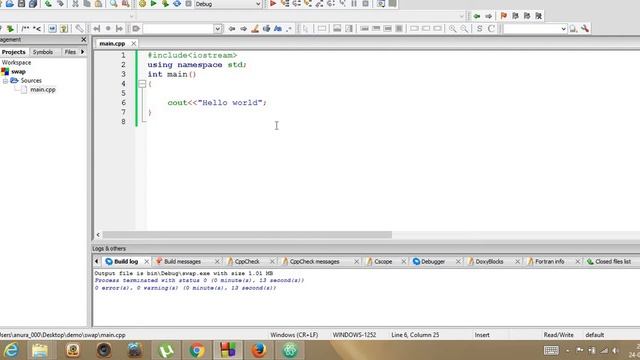
Task: Click the Stop debugger icon
Action: 366,4
